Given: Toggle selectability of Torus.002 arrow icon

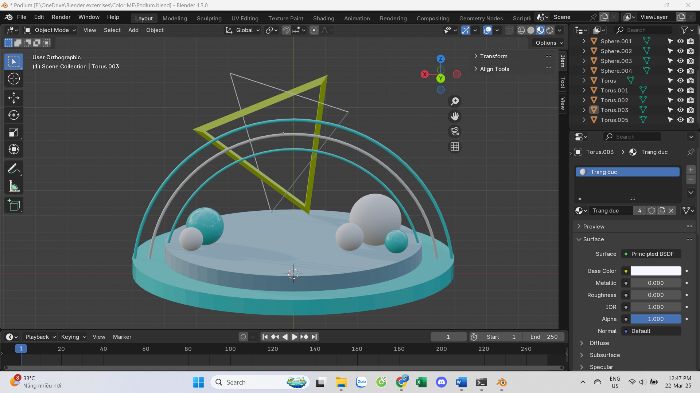Looking at the screenshot, I should tap(670, 100).
